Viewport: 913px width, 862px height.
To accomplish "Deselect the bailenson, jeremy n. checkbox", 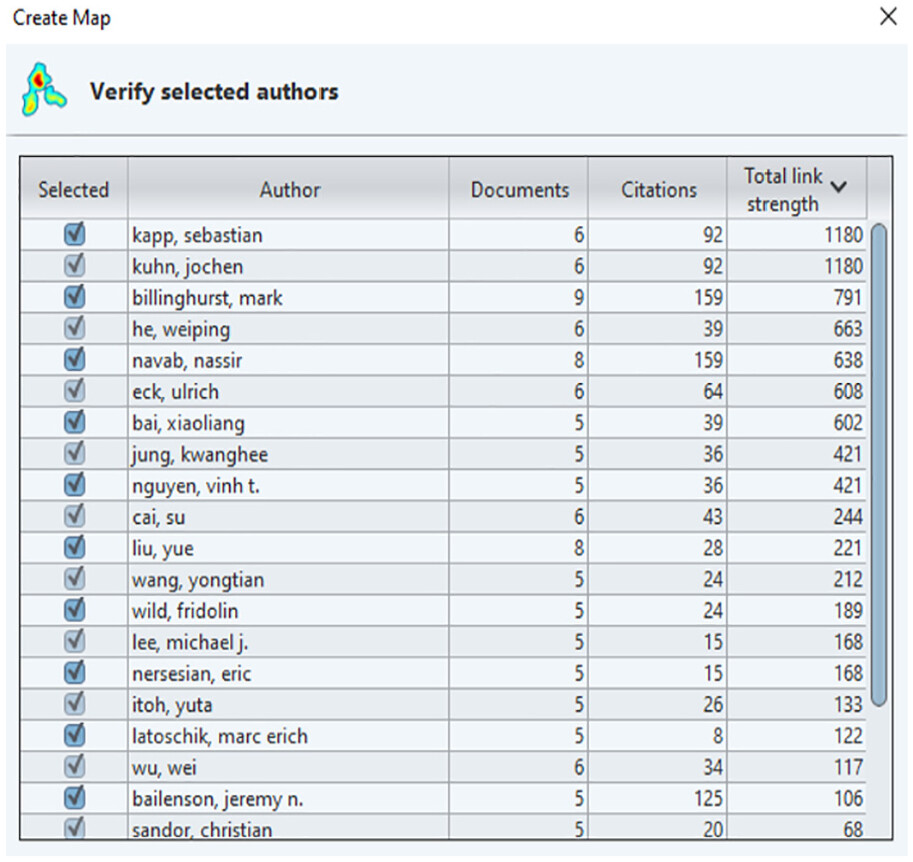I will [x=74, y=798].
